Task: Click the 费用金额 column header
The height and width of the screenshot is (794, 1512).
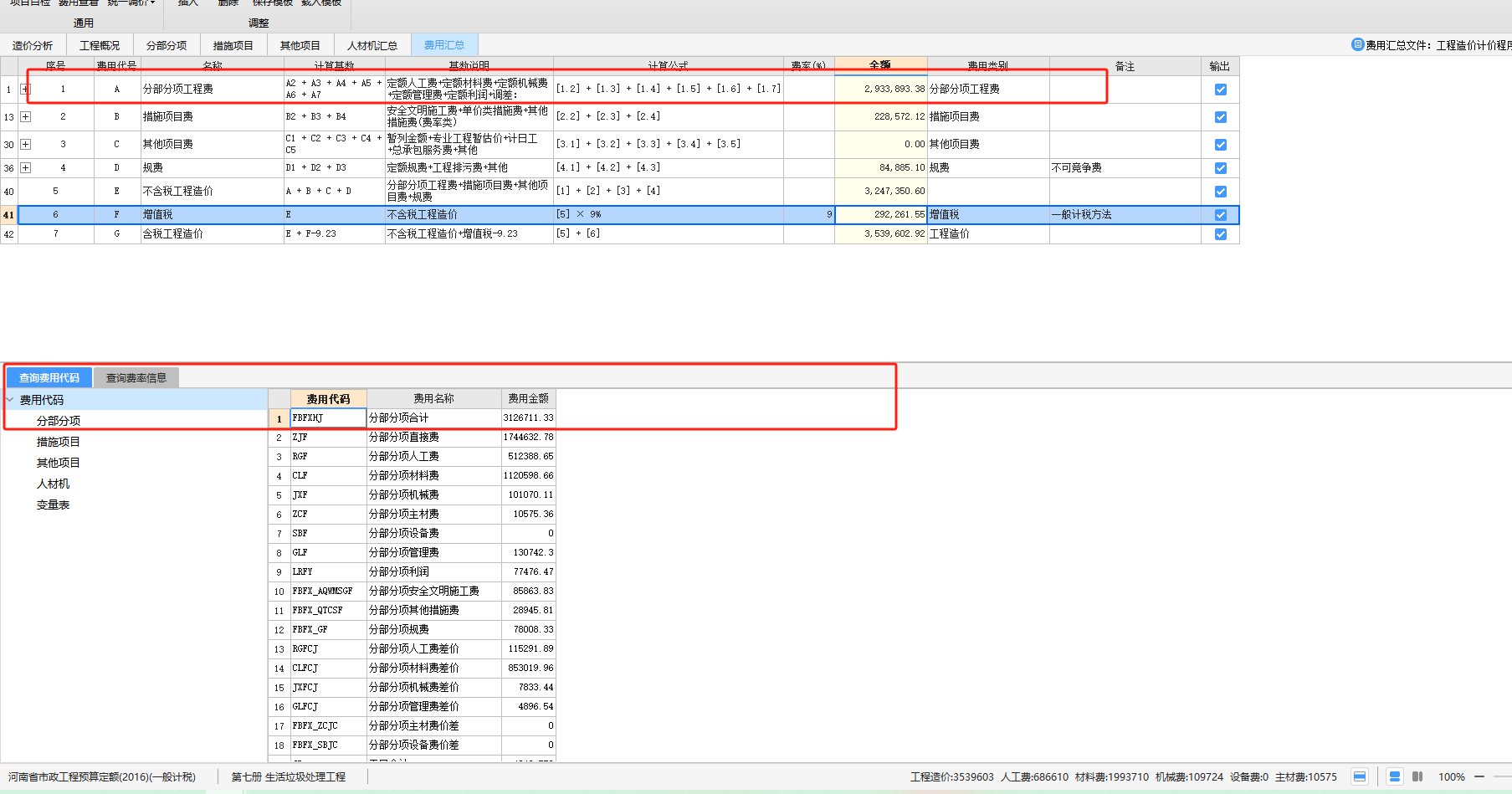Action: [x=529, y=399]
